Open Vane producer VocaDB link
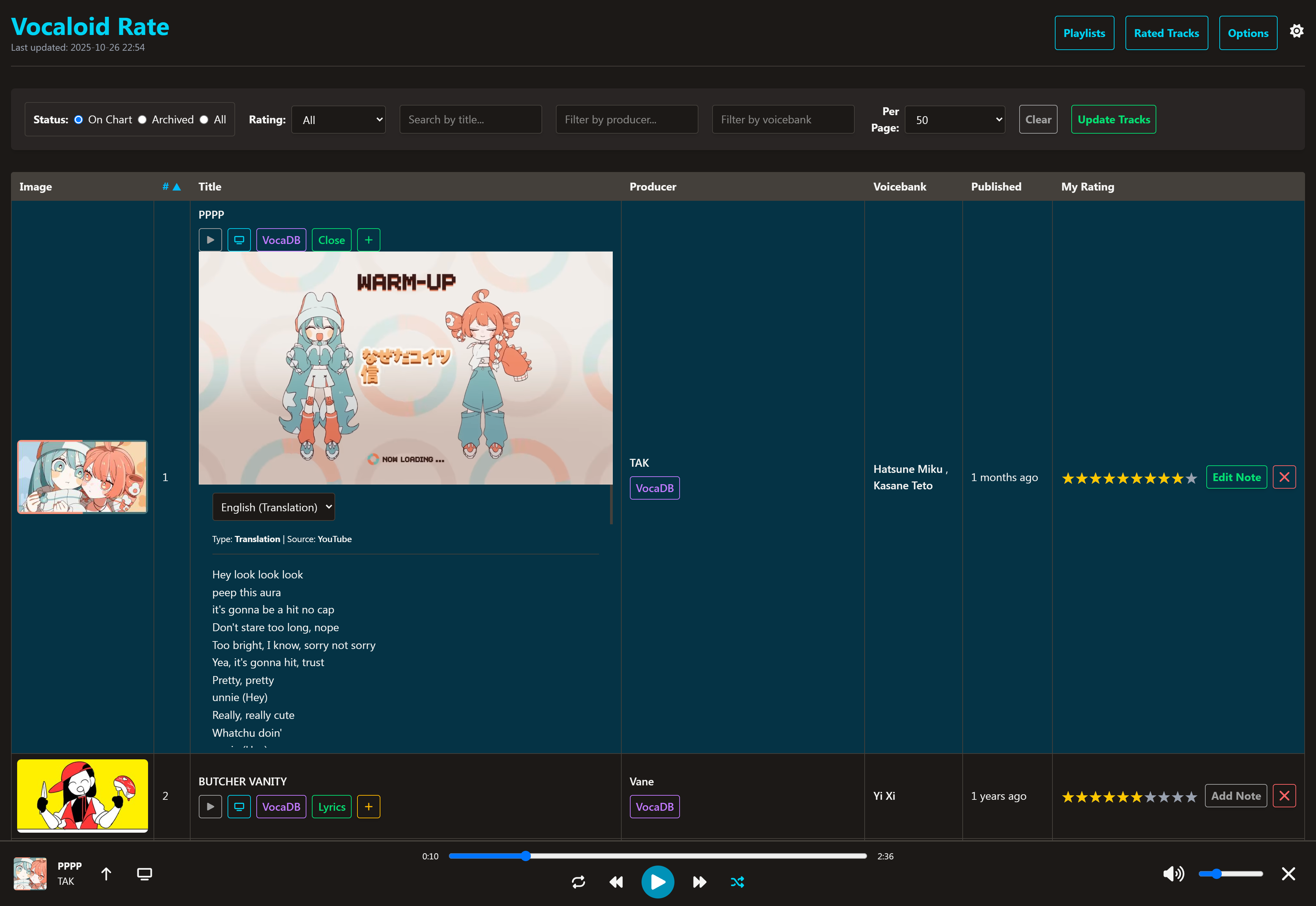Image resolution: width=1316 pixels, height=906 pixels. click(x=655, y=807)
